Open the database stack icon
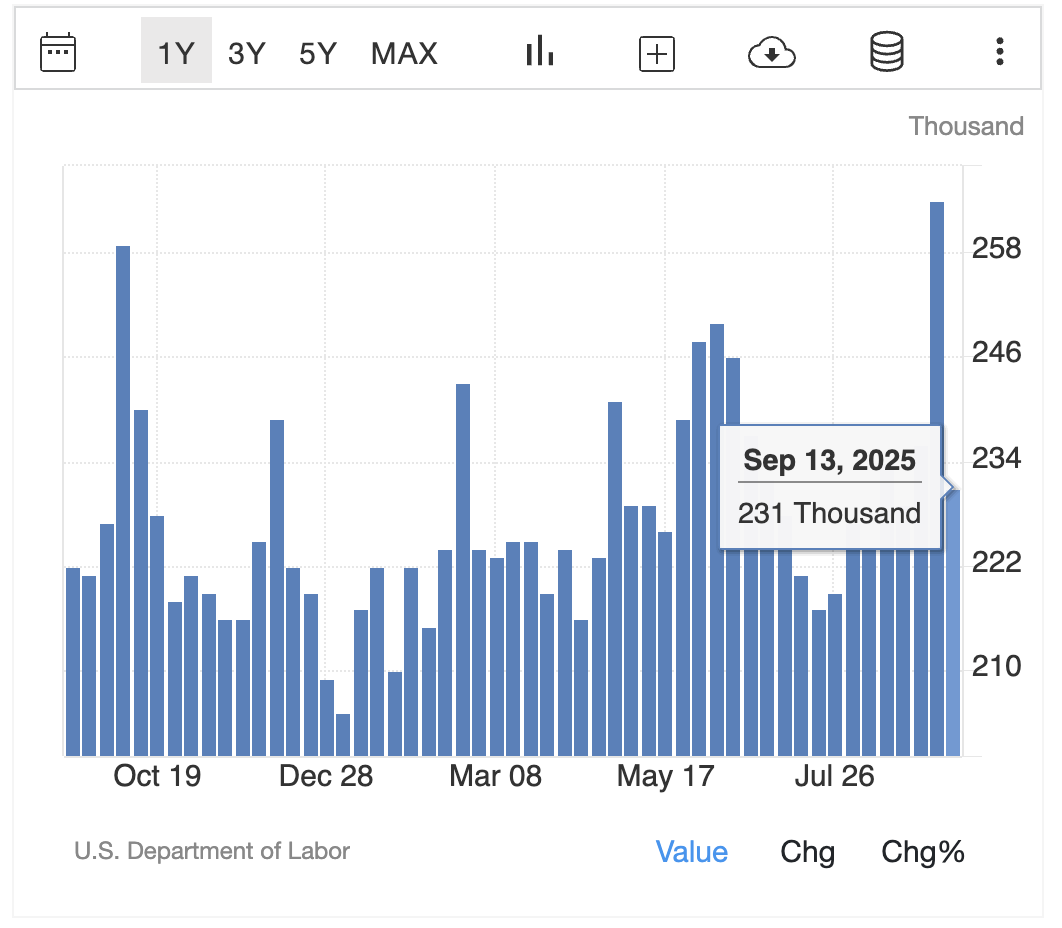 point(886,51)
